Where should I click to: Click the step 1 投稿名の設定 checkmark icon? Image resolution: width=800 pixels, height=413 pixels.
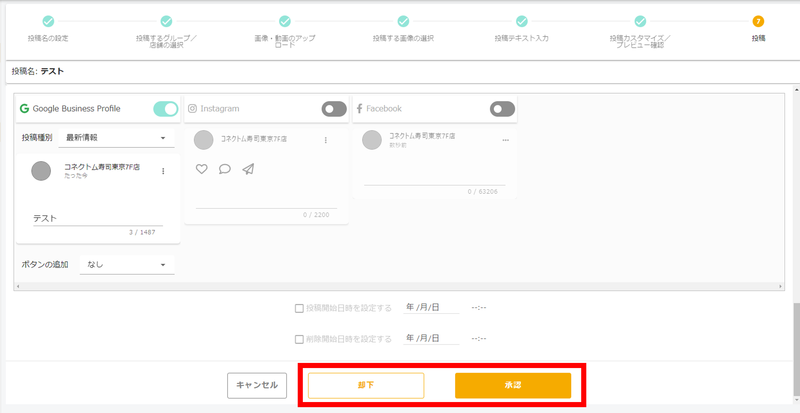point(48,21)
